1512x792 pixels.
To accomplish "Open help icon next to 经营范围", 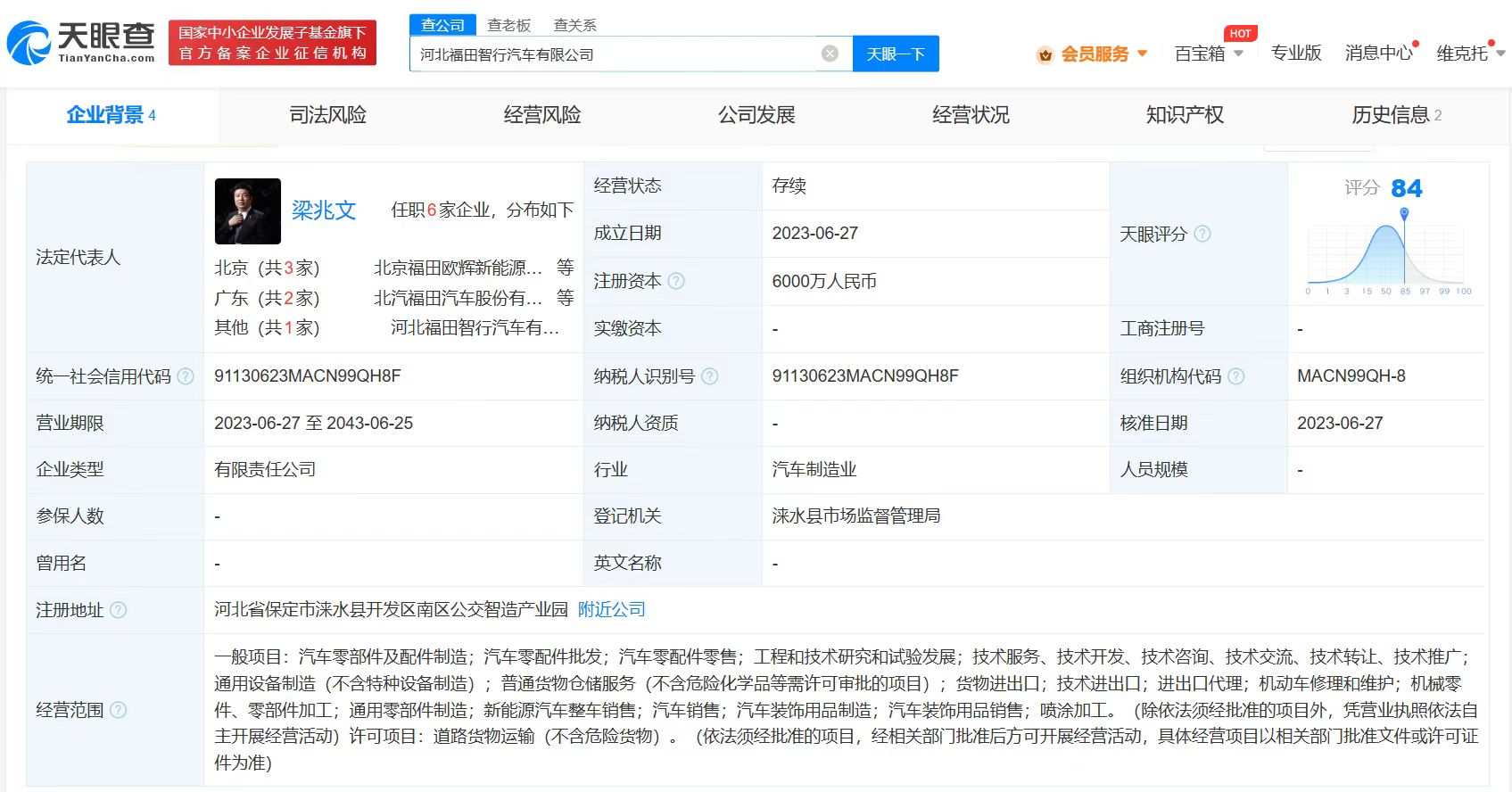I will pos(118,710).
